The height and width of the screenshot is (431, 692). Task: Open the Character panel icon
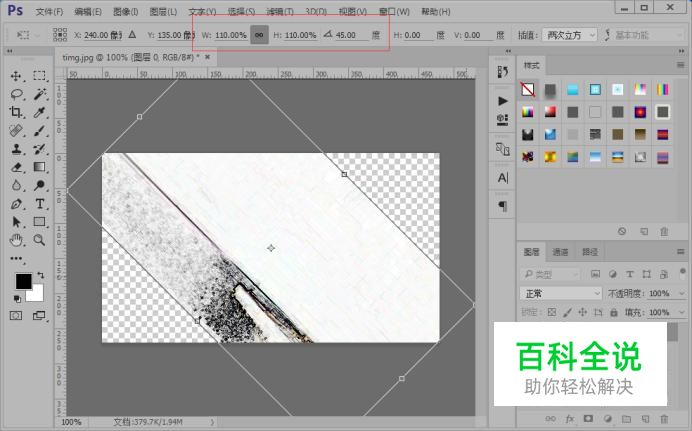click(x=503, y=178)
